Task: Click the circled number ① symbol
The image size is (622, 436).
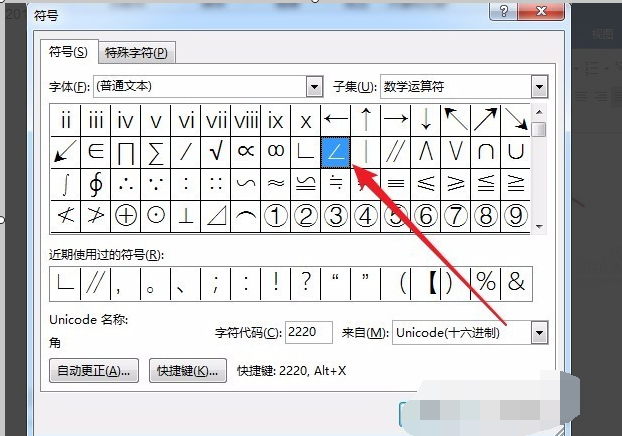Action: (275, 214)
